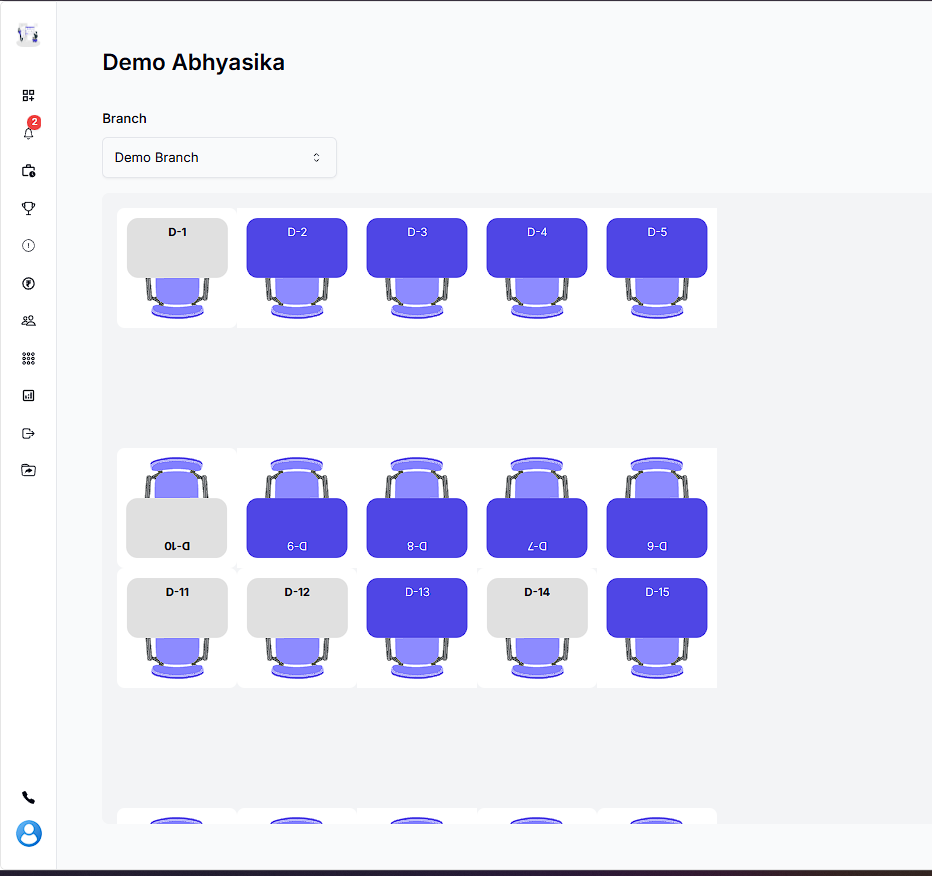The image size is (932, 876).
Task: Open the user profile avatar icon
Action: (29, 834)
